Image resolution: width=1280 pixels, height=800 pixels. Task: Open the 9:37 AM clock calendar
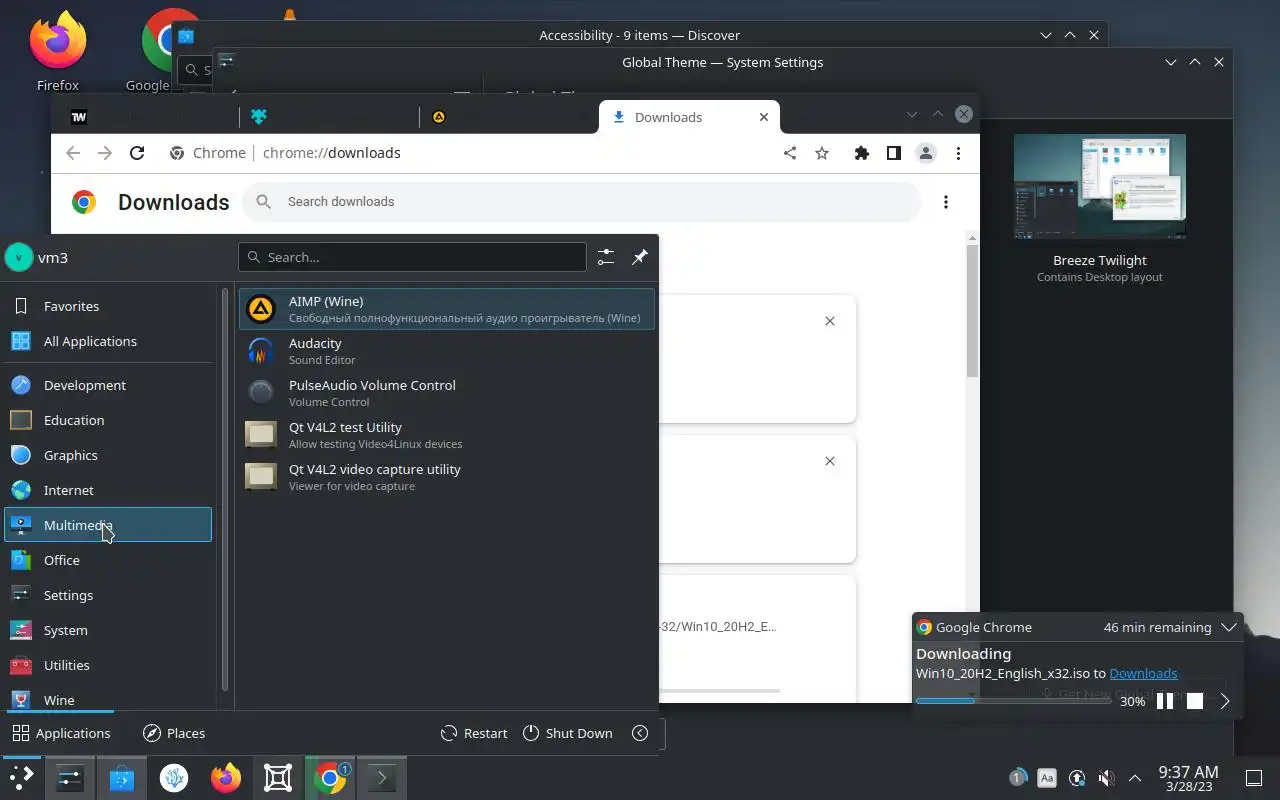1188,777
